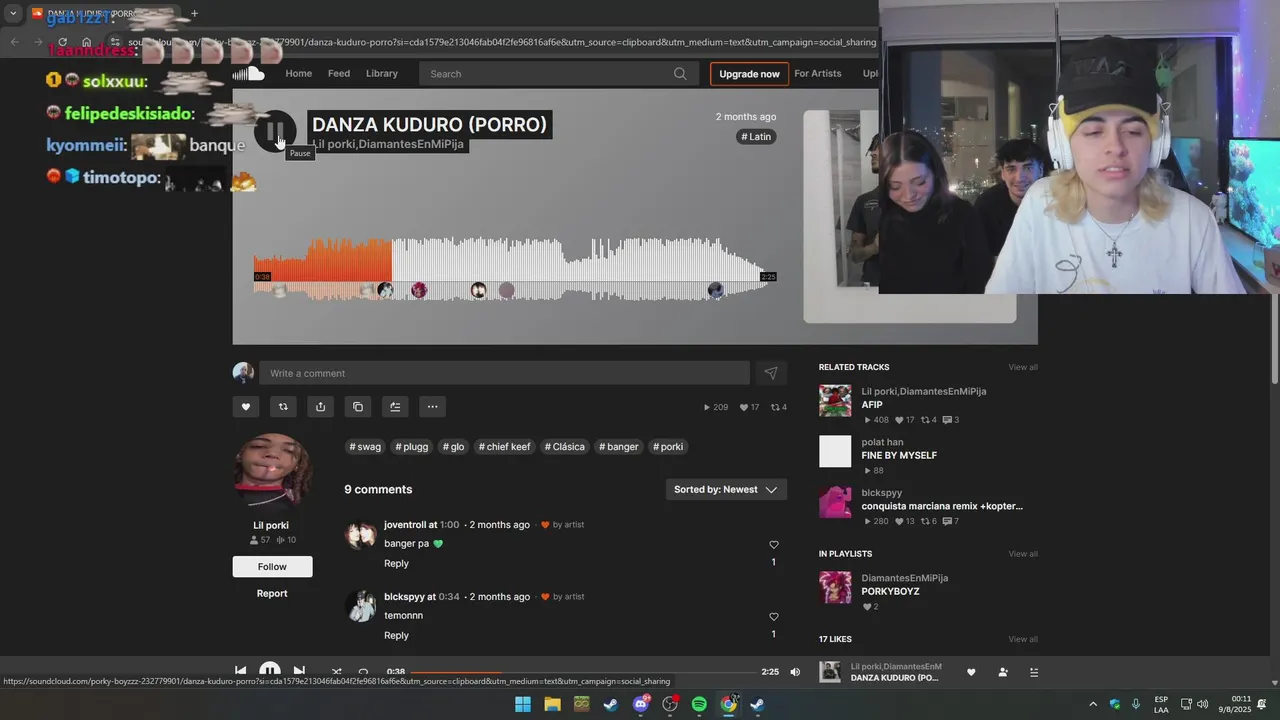Viewport: 1280px width, 720px height.
Task: Select the #Clásica tag
Action: (x=565, y=447)
